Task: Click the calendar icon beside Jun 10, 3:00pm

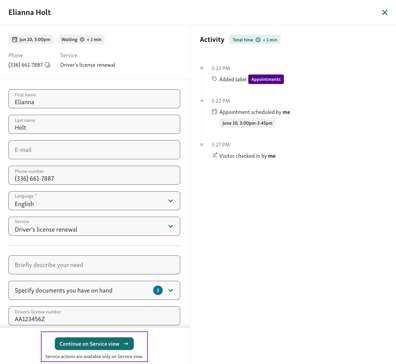Action: [x=14, y=39]
